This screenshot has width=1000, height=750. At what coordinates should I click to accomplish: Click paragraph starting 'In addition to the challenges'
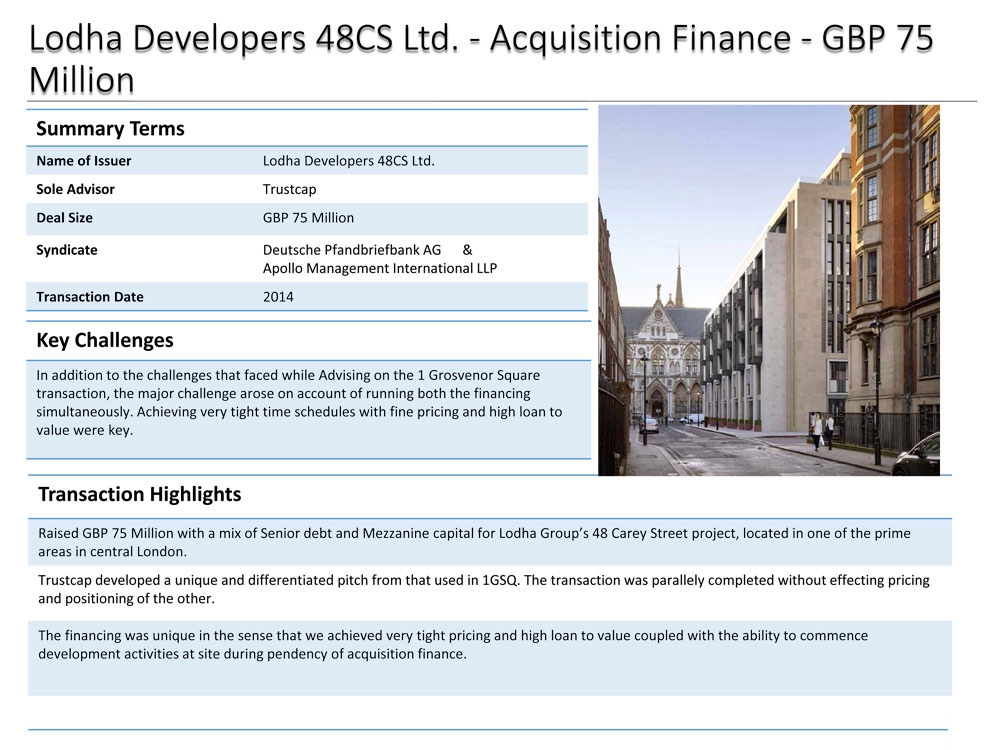[x=299, y=402]
